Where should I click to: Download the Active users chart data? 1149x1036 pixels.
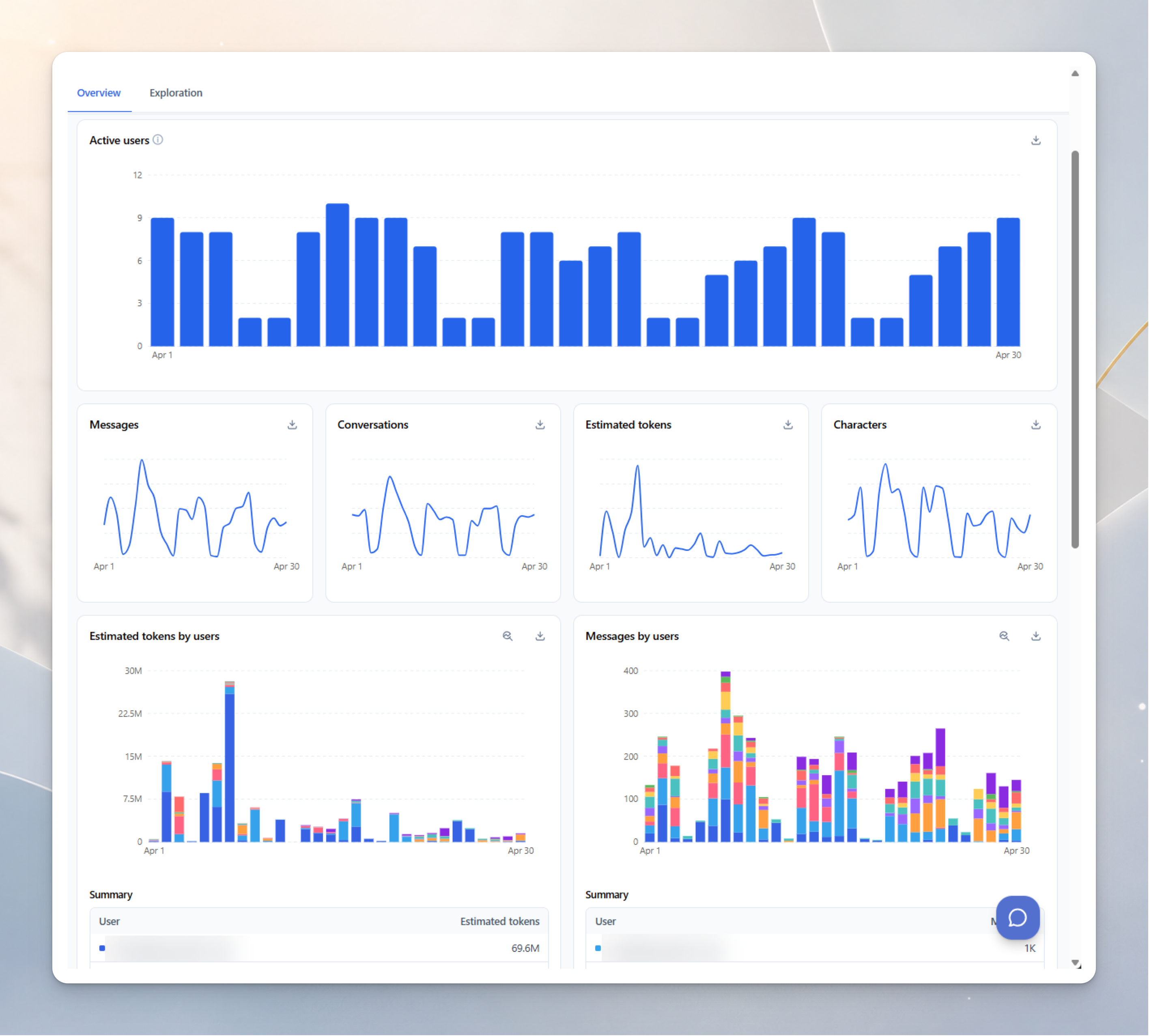pos(1036,140)
